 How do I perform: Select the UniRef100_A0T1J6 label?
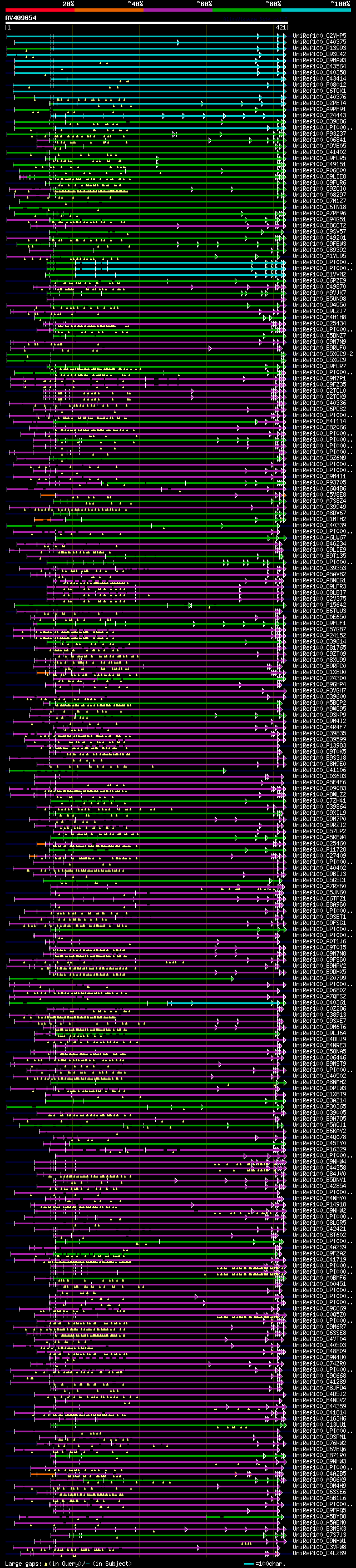319,941
